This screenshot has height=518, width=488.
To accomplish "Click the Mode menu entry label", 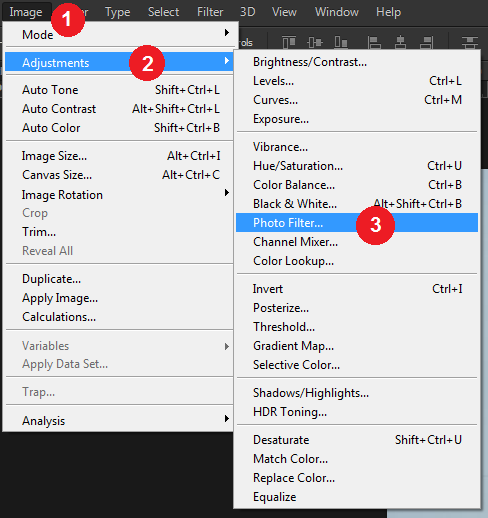I will point(38,35).
